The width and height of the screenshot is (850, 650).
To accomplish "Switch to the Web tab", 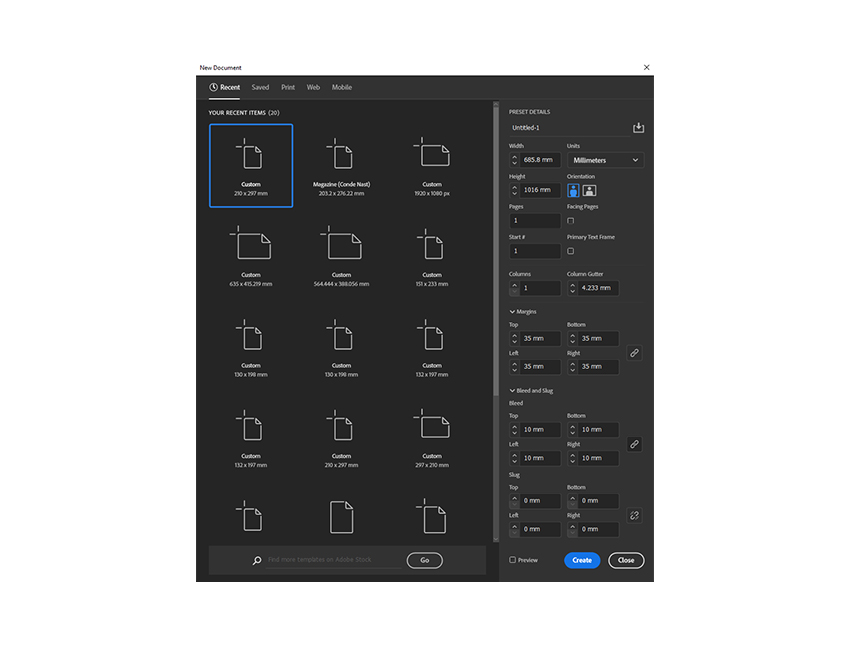I will (313, 87).
